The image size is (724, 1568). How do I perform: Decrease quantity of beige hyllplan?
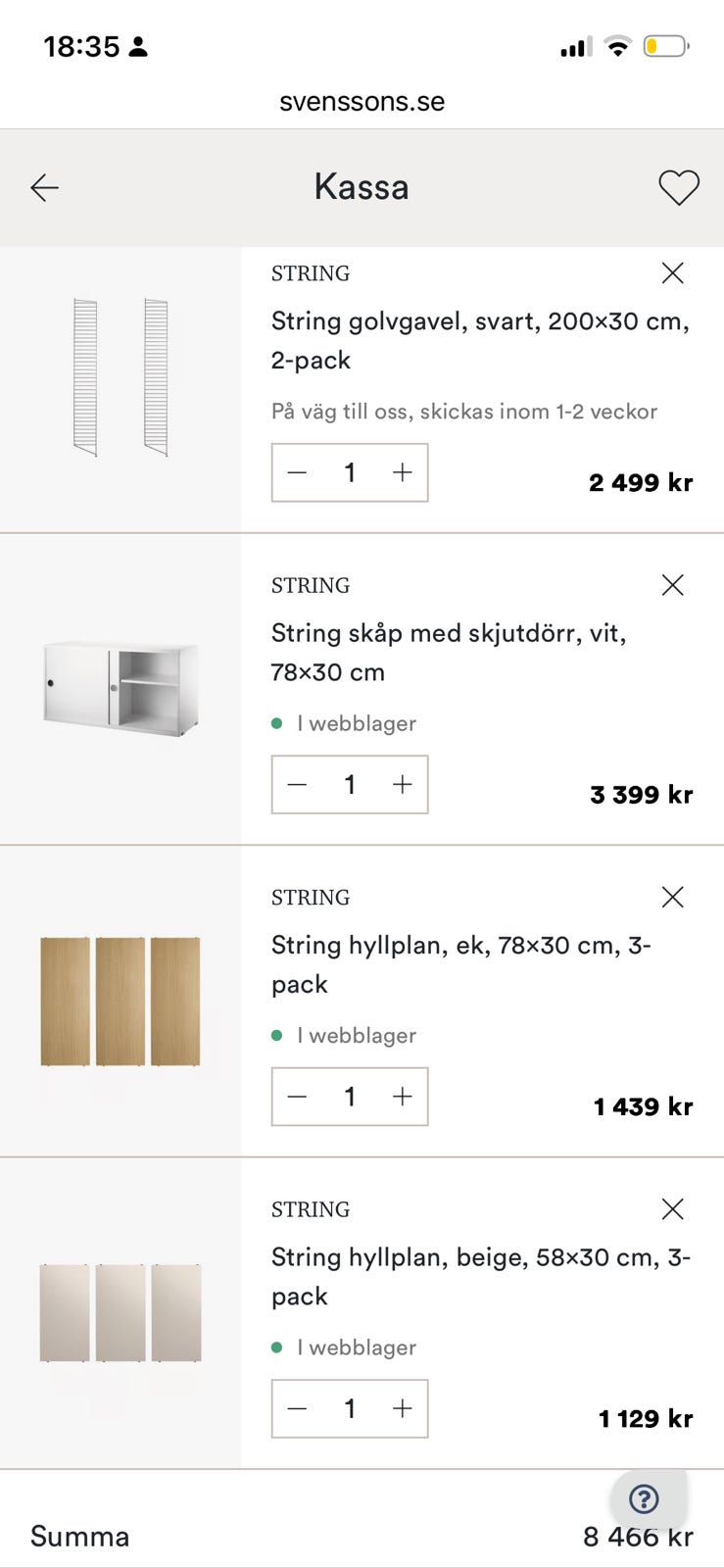click(x=298, y=1408)
